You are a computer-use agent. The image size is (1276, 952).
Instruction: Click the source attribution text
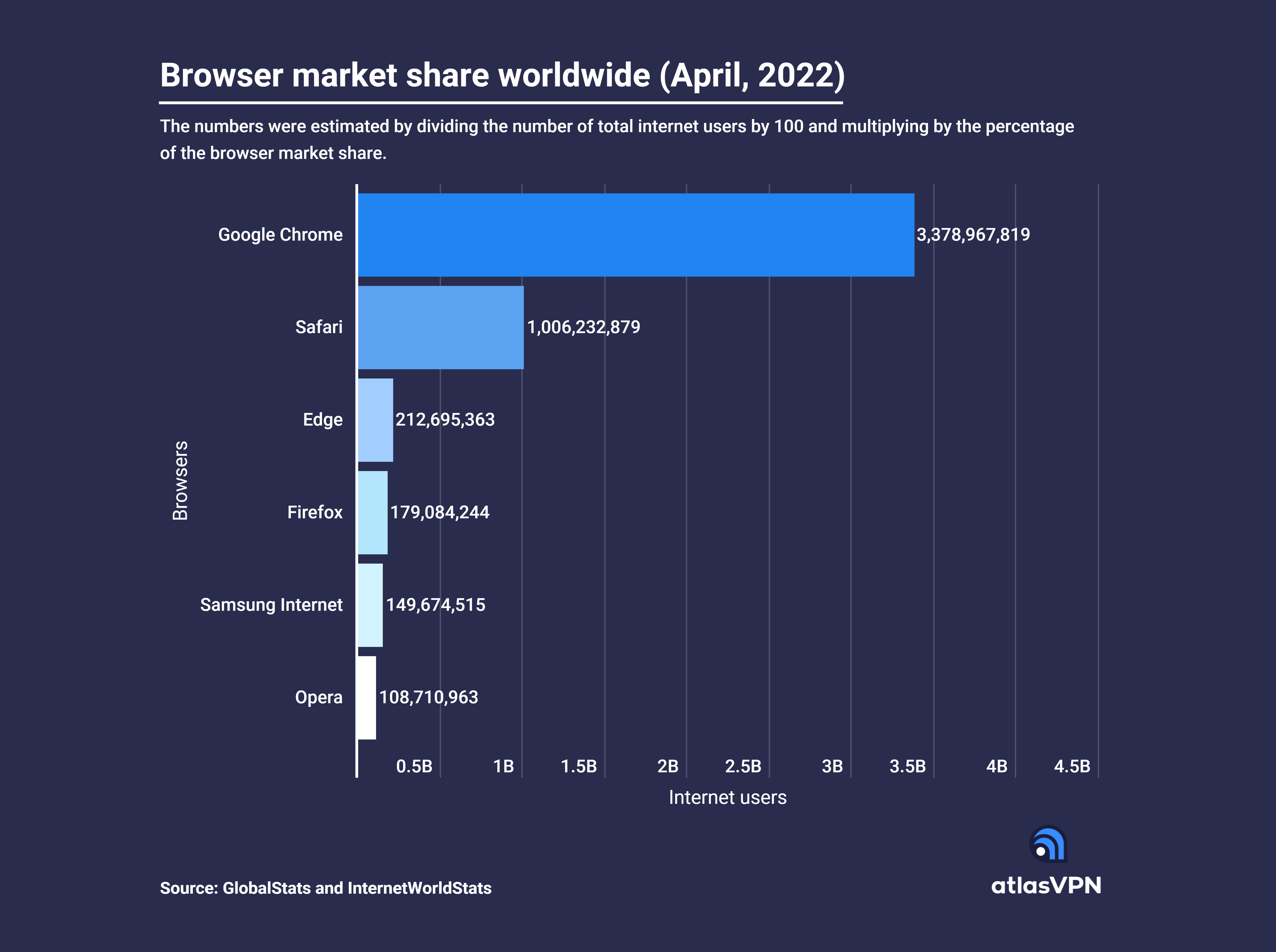(x=326, y=888)
